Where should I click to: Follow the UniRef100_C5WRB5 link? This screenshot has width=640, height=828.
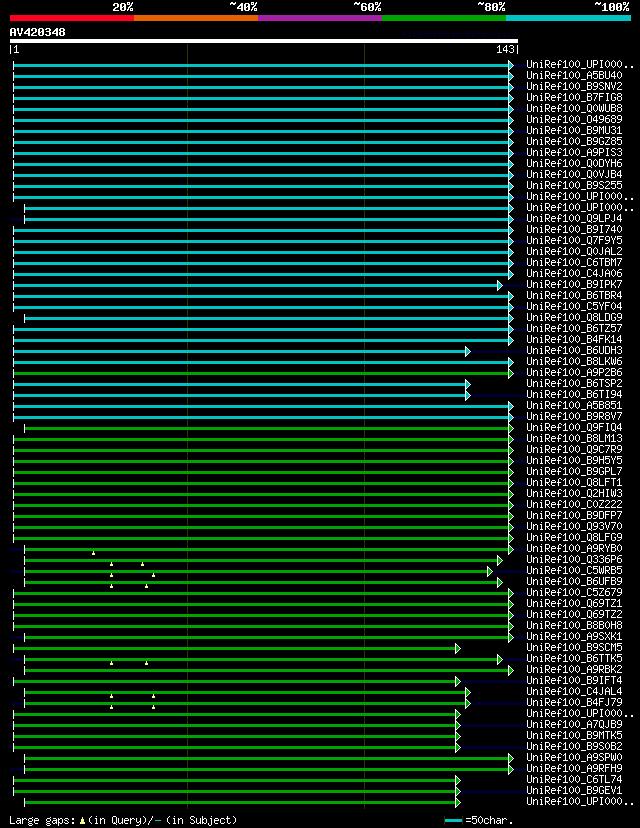click(574, 570)
